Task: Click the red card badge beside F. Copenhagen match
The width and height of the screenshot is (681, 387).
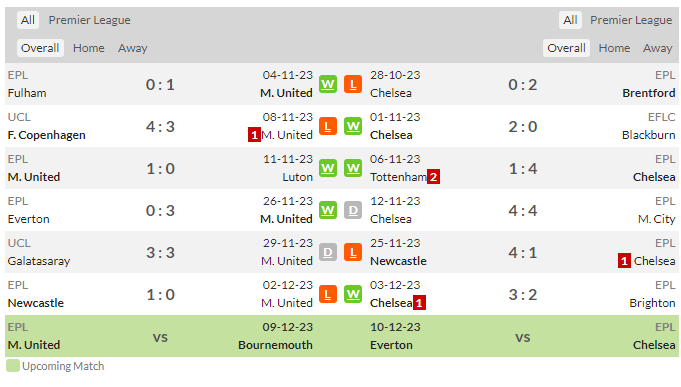Action: [254, 135]
